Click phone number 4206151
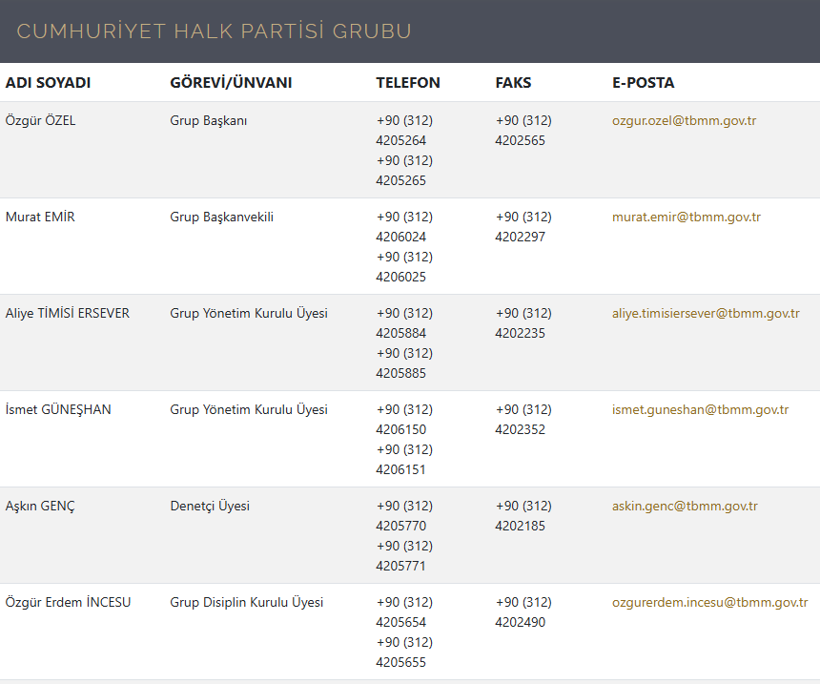Image resolution: width=820 pixels, height=684 pixels. coord(400,470)
